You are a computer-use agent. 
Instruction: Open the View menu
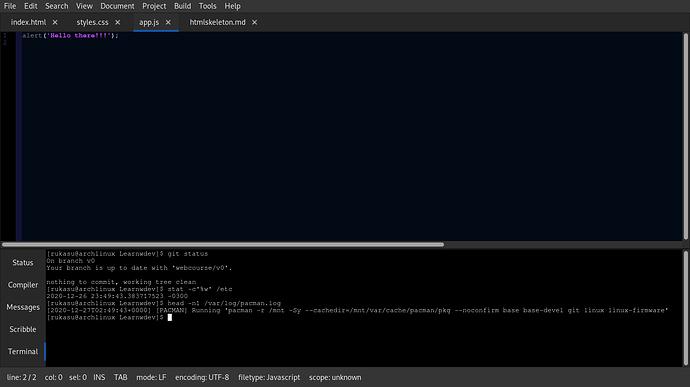[84, 6]
